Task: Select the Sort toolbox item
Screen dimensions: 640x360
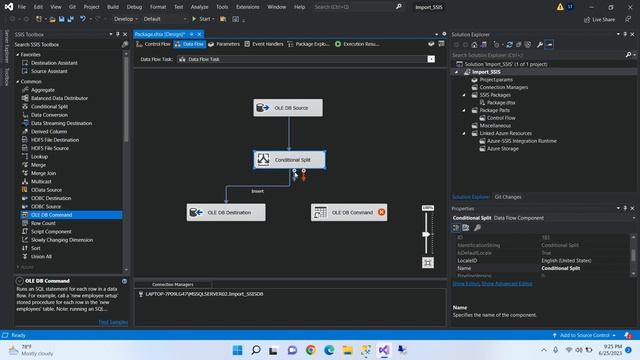Action: point(36,248)
